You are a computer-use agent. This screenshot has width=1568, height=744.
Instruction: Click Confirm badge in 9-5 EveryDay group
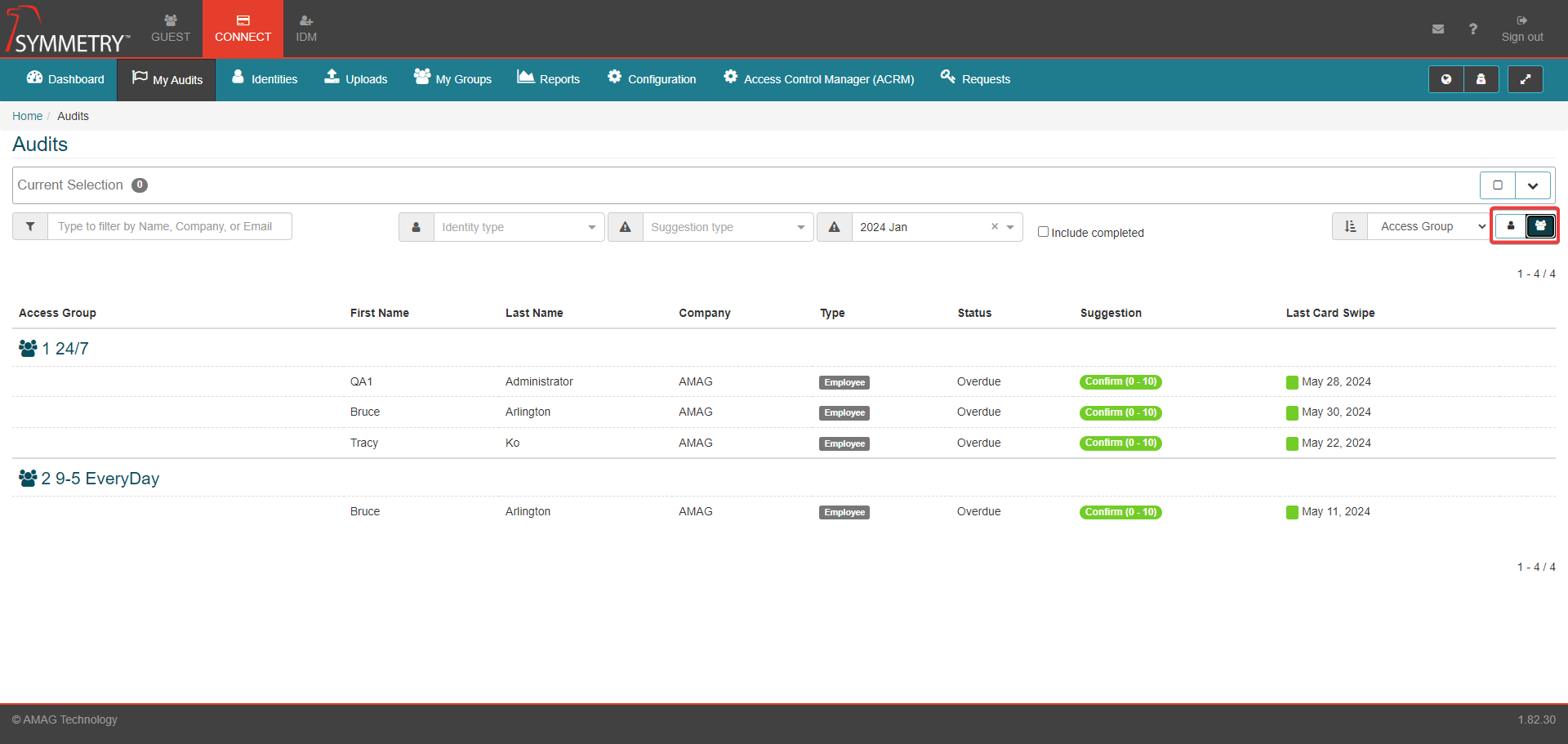pyautogui.click(x=1120, y=512)
